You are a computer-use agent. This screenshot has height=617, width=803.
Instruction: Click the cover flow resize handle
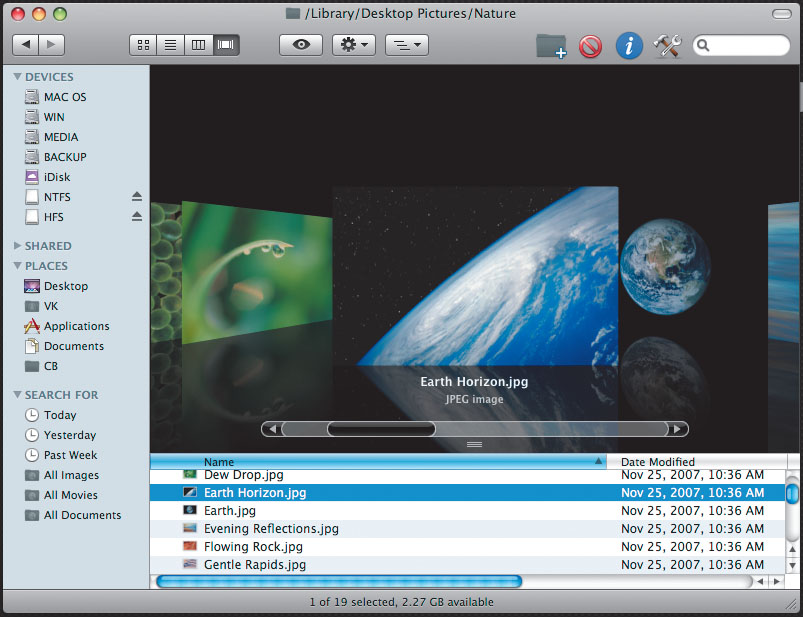(x=474, y=444)
